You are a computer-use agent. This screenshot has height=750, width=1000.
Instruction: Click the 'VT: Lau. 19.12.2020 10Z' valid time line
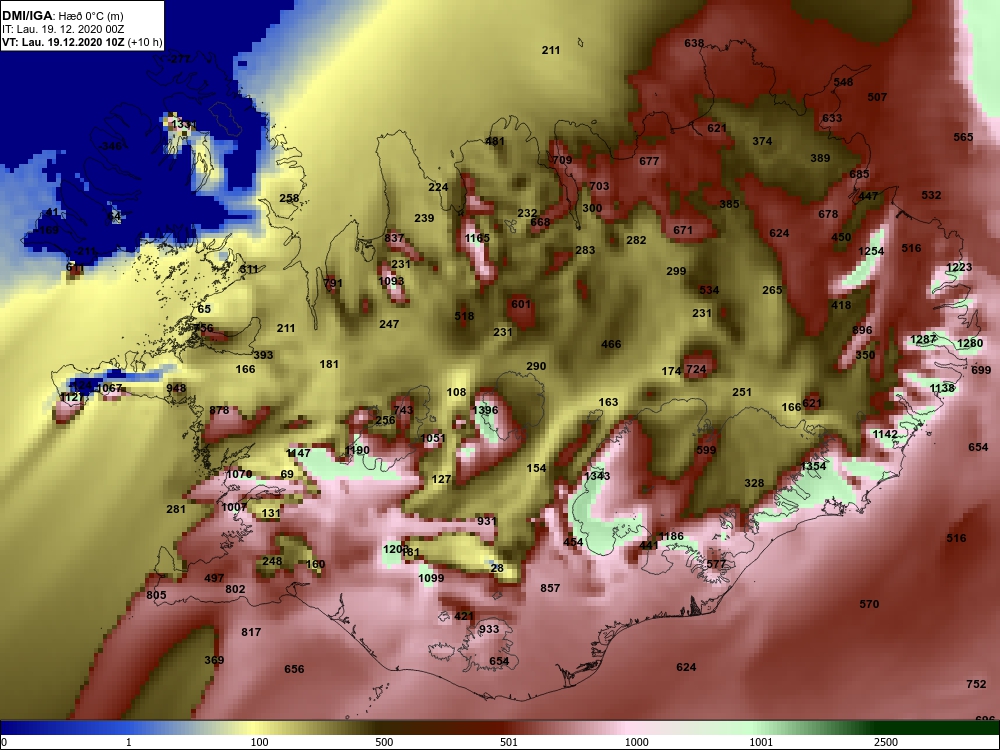pyautogui.click(x=63, y=43)
